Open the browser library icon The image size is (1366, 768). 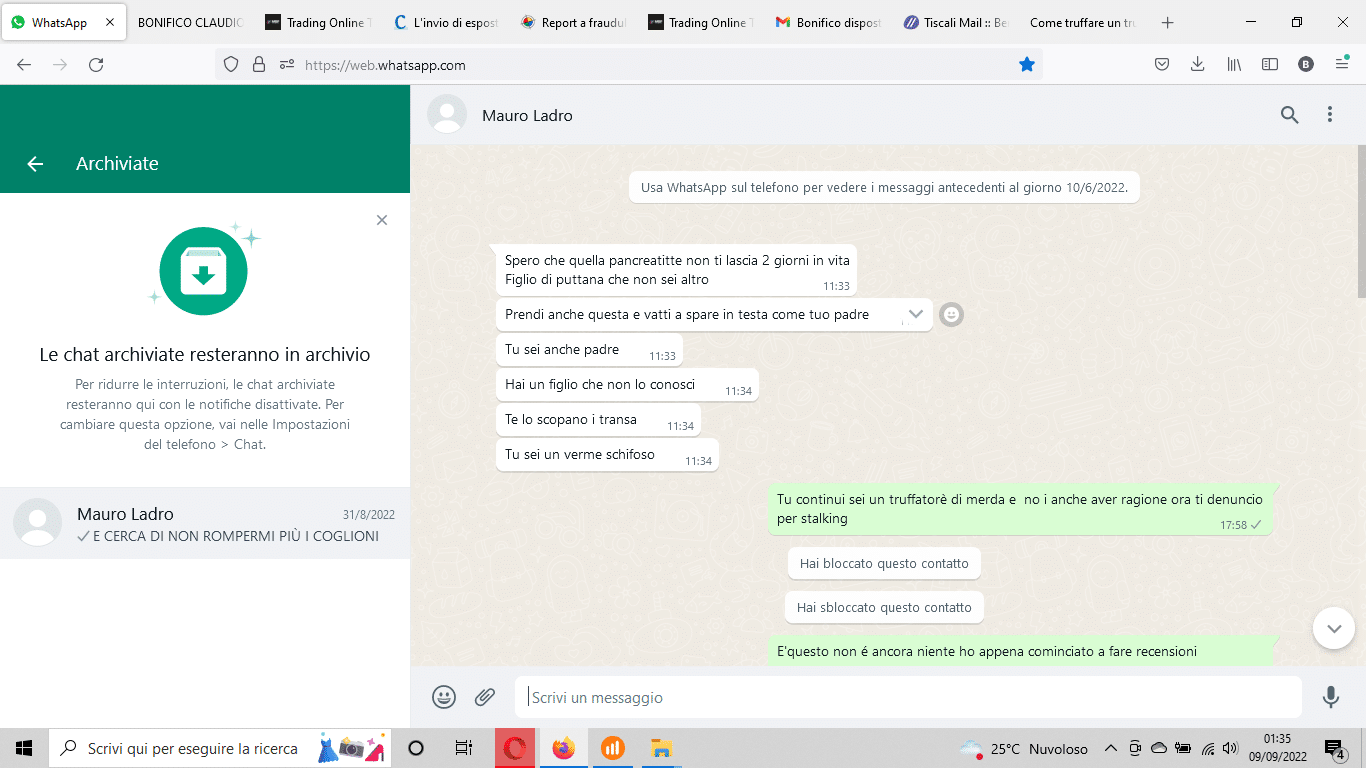pyautogui.click(x=1234, y=65)
